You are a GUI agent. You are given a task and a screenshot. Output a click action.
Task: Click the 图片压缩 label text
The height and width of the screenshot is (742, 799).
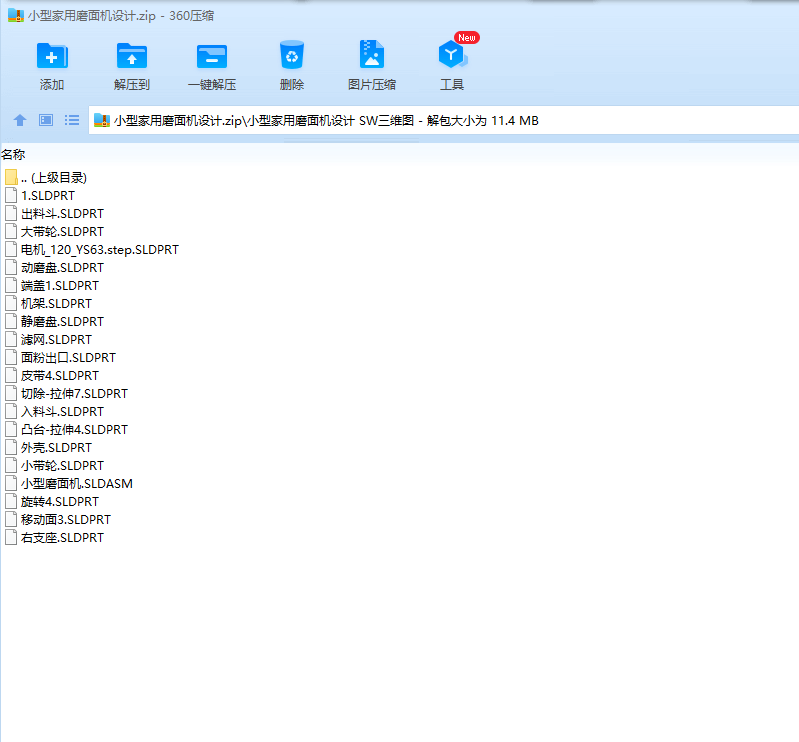click(x=371, y=85)
